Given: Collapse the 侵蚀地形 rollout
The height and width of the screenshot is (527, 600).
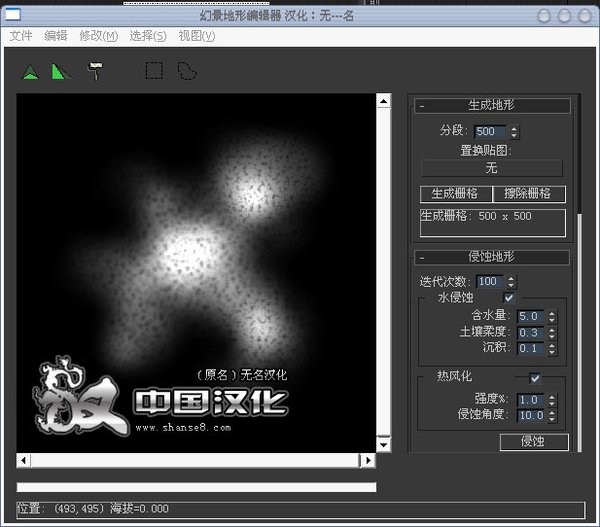Looking at the screenshot, I should point(422,258).
